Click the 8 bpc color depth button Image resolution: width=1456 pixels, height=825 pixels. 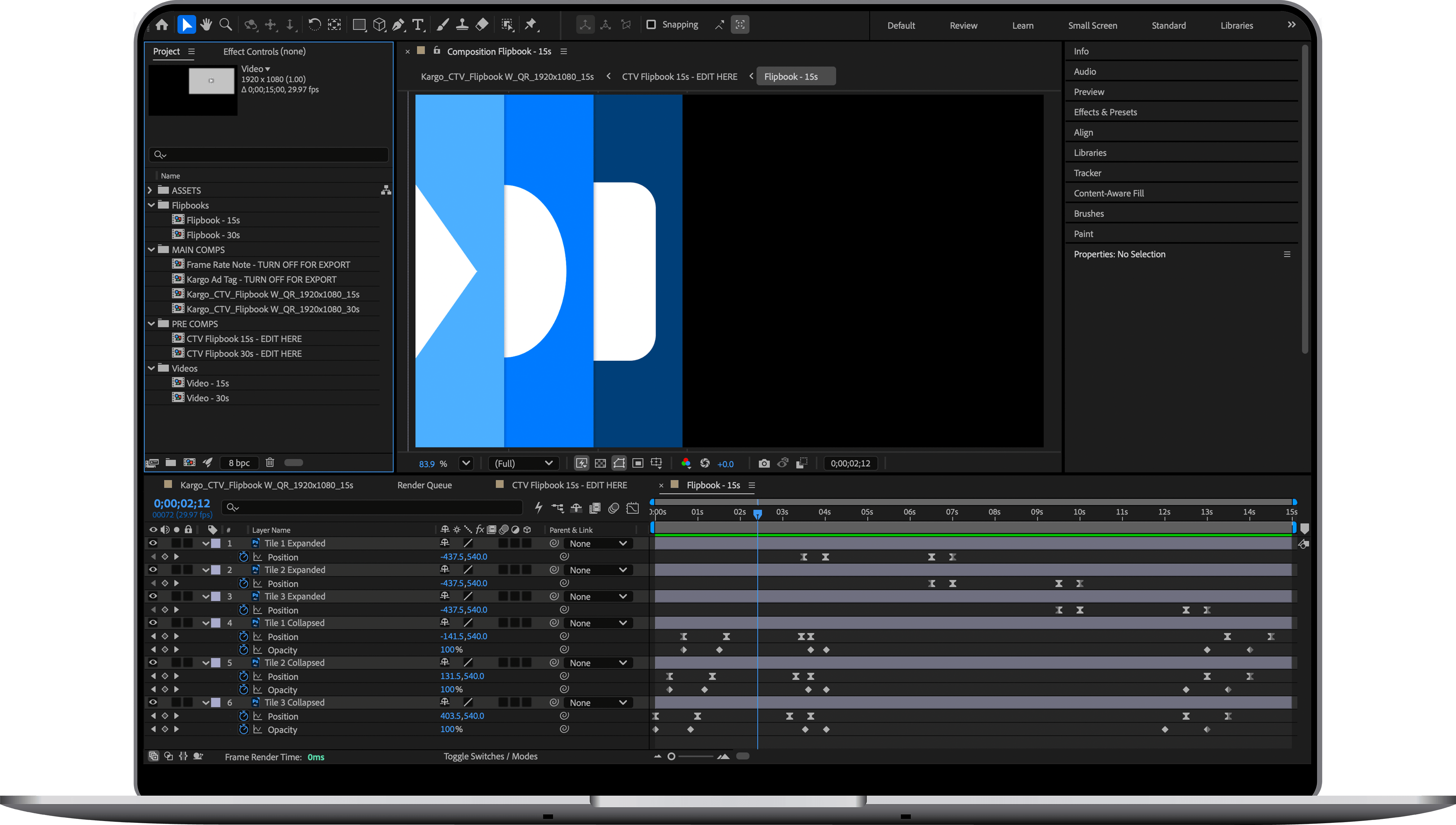click(x=239, y=463)
